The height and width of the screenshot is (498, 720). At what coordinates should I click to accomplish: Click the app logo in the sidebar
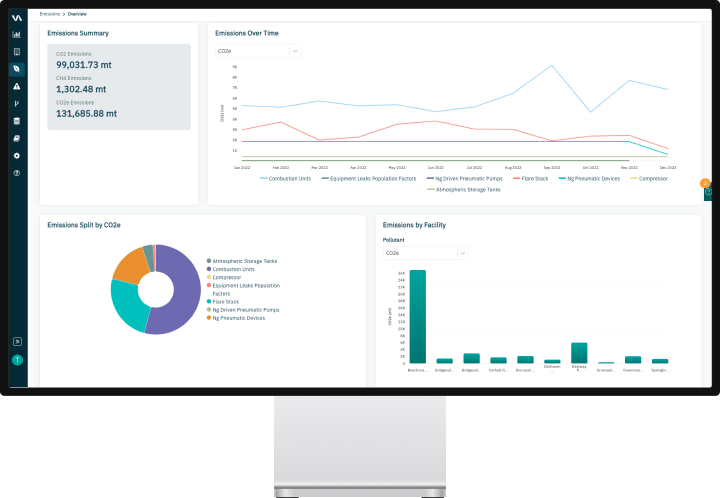17,18
